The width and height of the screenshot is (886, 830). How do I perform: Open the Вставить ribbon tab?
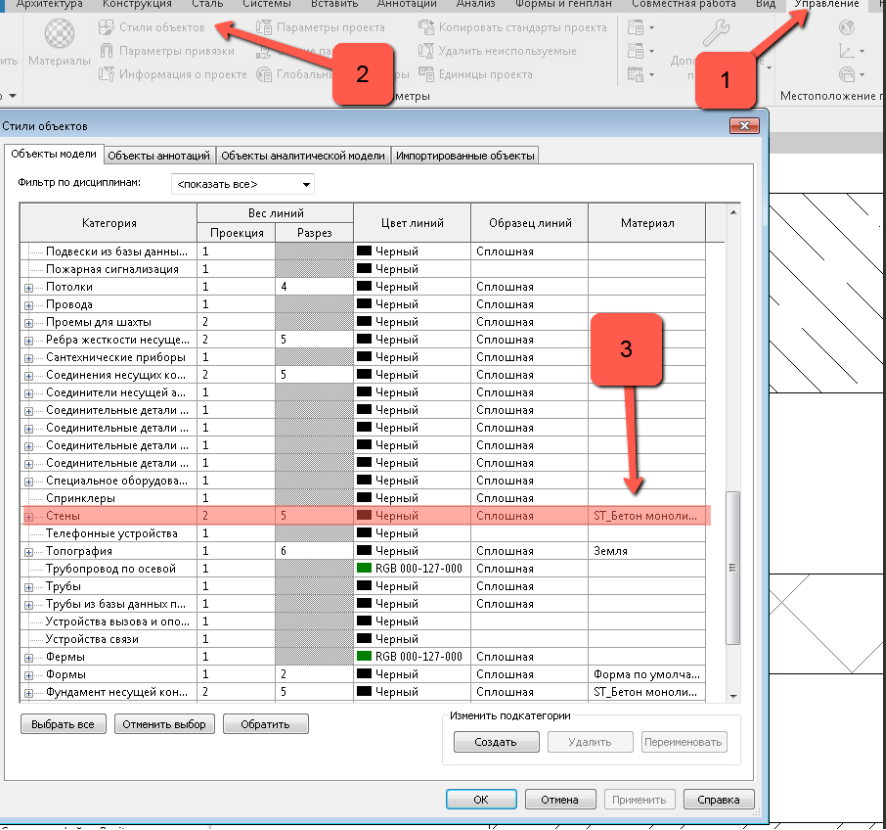[x=335, y=4]
